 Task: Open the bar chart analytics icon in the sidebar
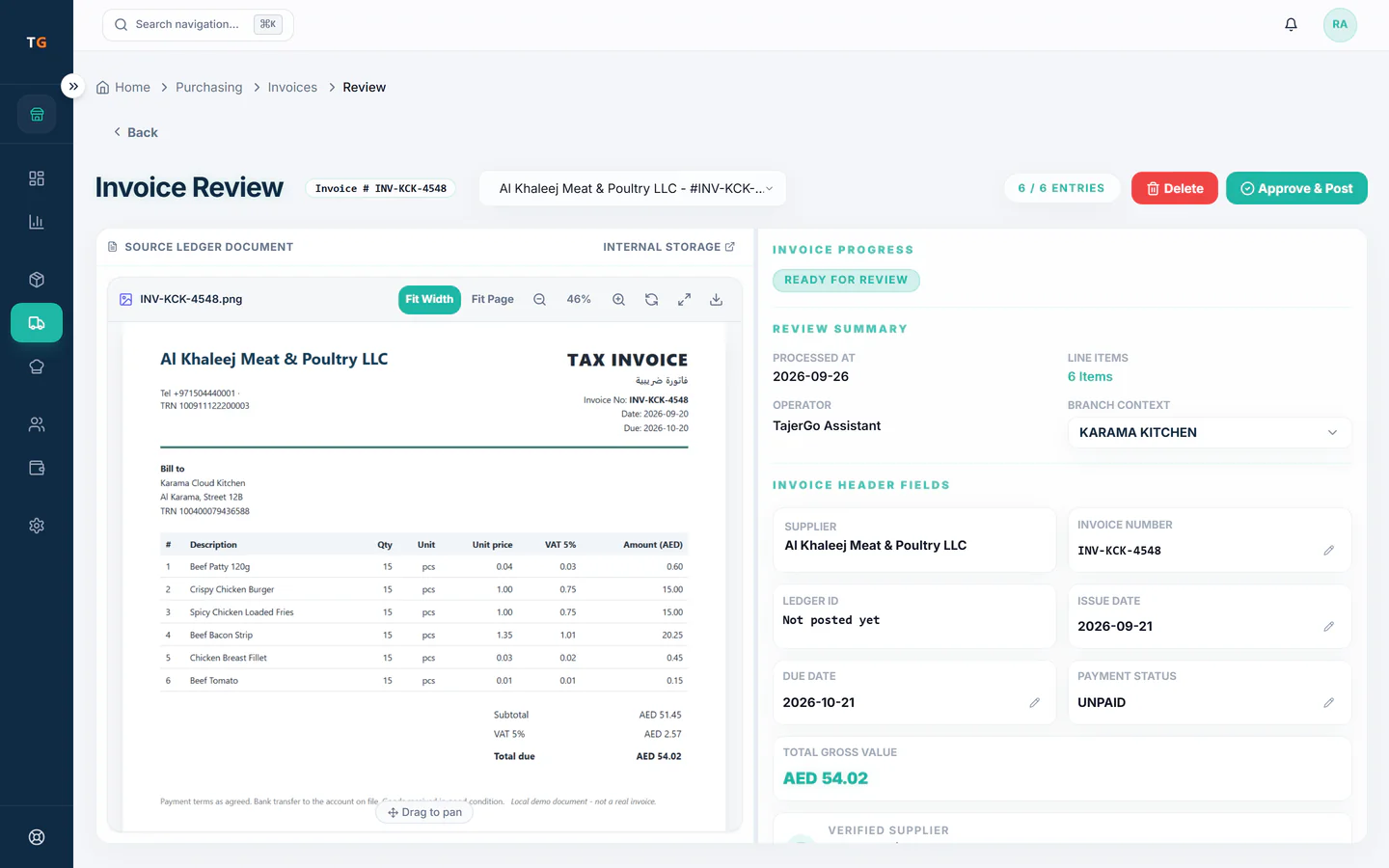[x=37, y=222]
